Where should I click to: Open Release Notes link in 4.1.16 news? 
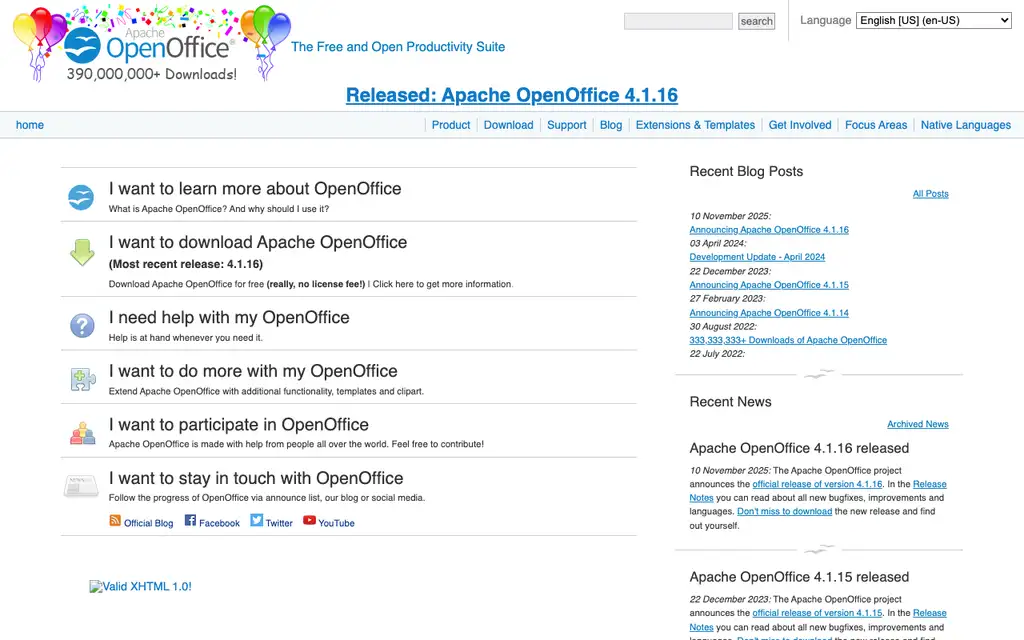[x=929, y=485]
